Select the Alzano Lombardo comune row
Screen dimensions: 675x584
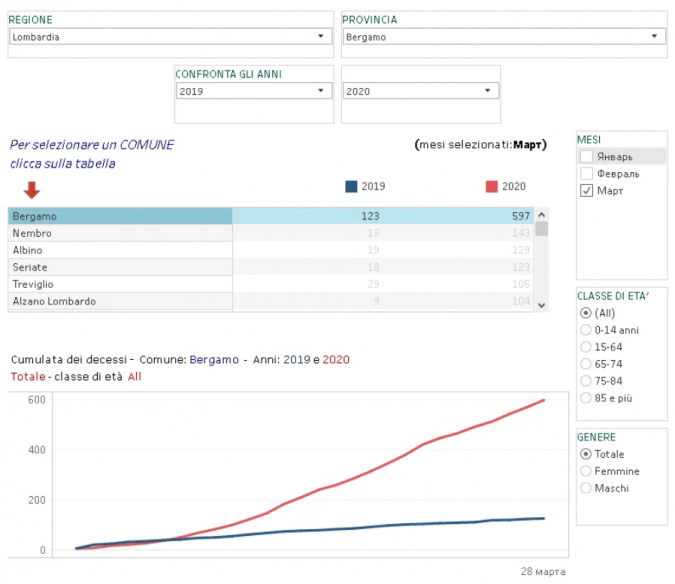tap(120, 301)
